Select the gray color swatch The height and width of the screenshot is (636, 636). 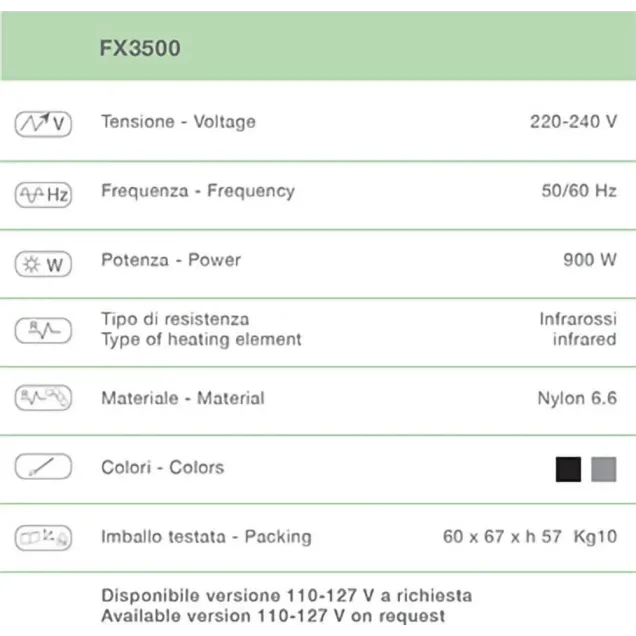tap(603, 469)
